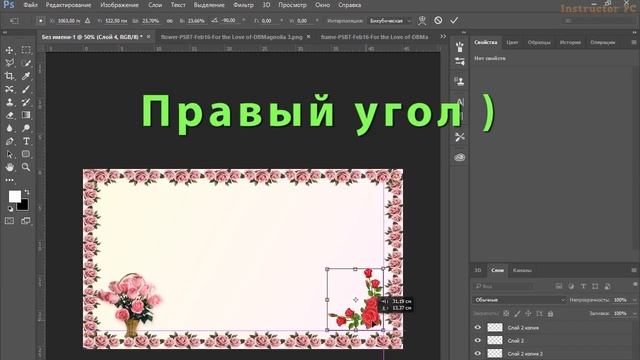
Task: Change screen mode icon in toolbar
Action: point(26,221)
